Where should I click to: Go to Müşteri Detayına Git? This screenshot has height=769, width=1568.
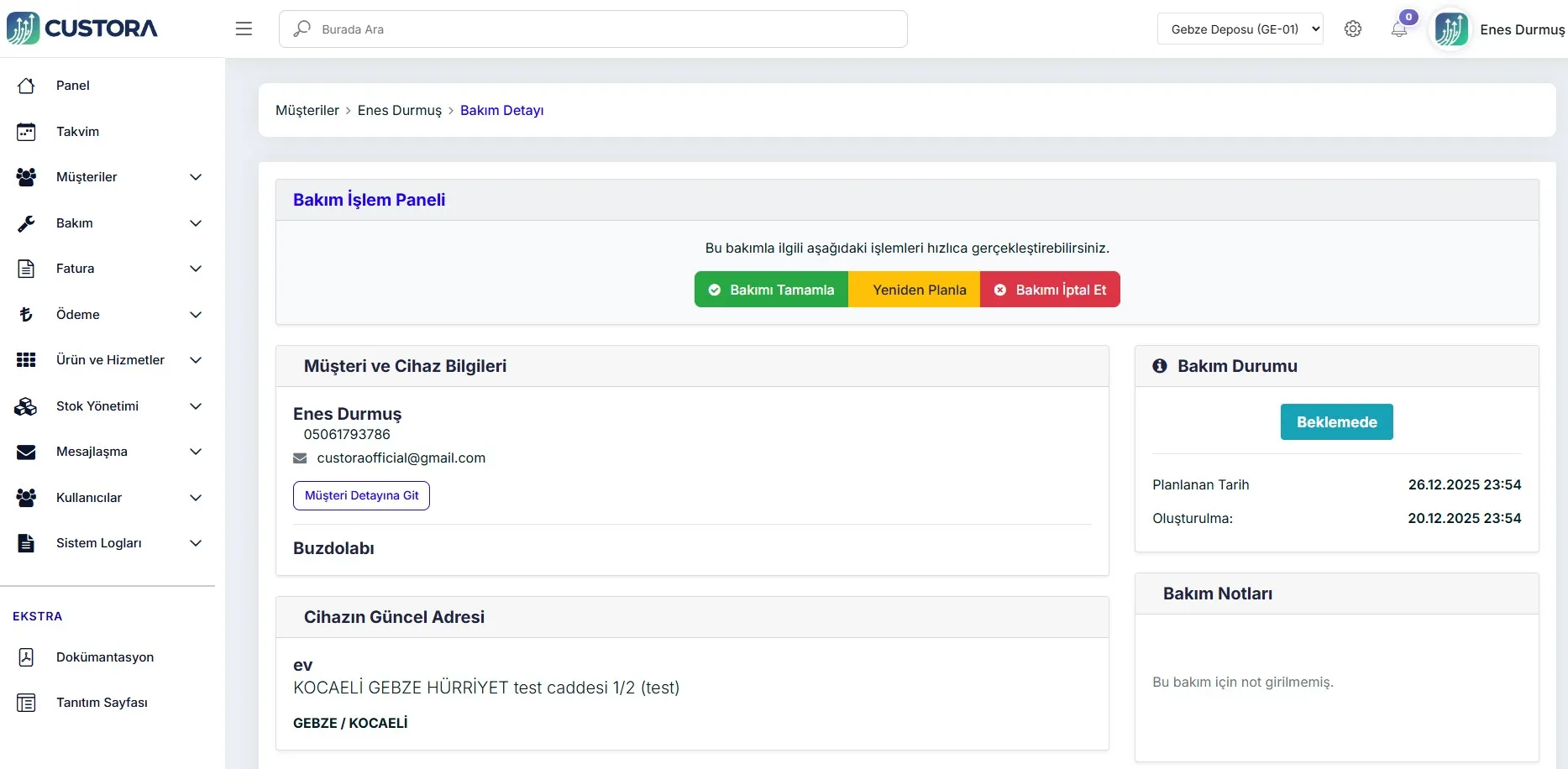tap(361, 495)
